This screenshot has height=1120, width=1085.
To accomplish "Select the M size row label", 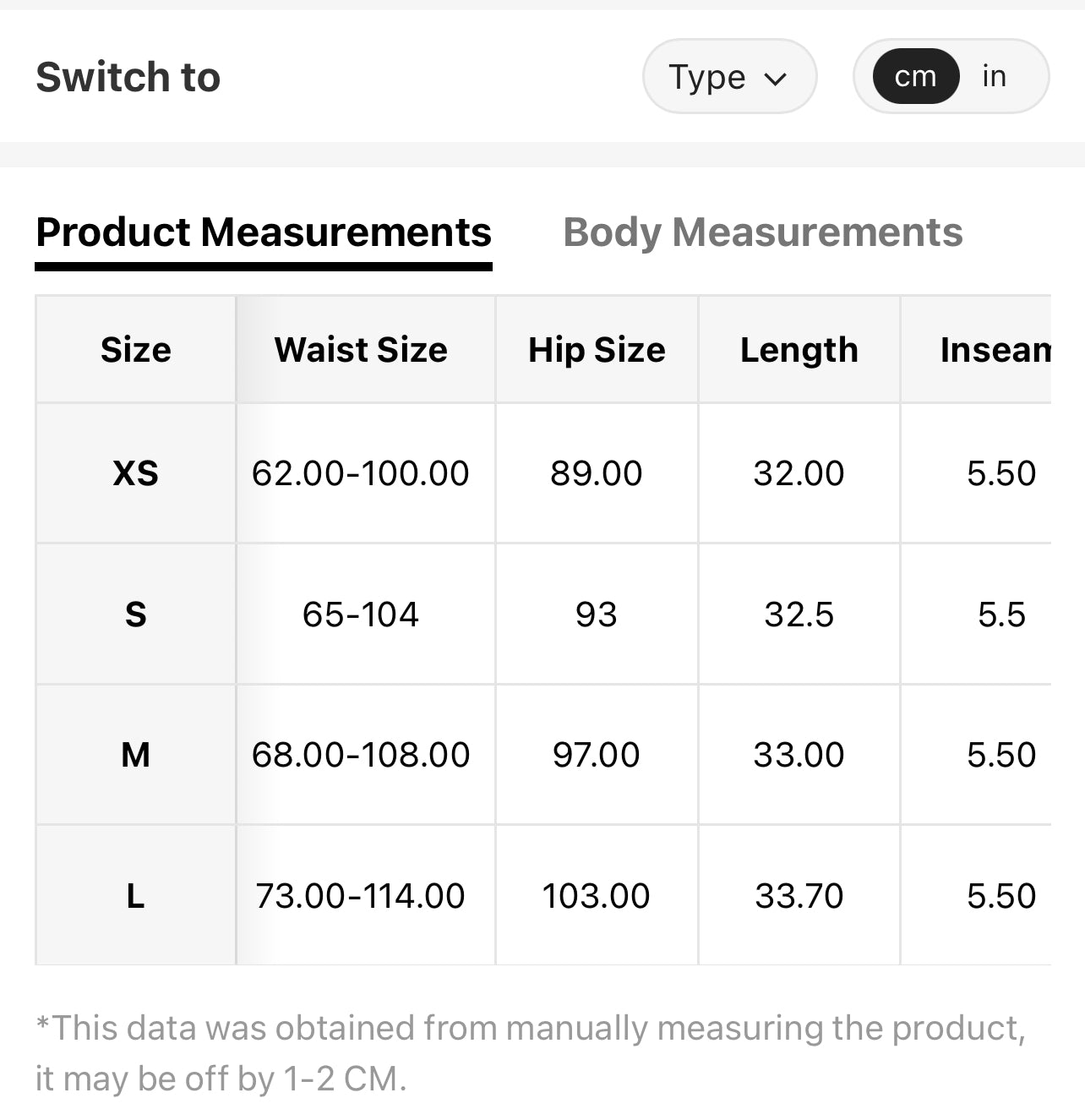I will coord(136,755).
